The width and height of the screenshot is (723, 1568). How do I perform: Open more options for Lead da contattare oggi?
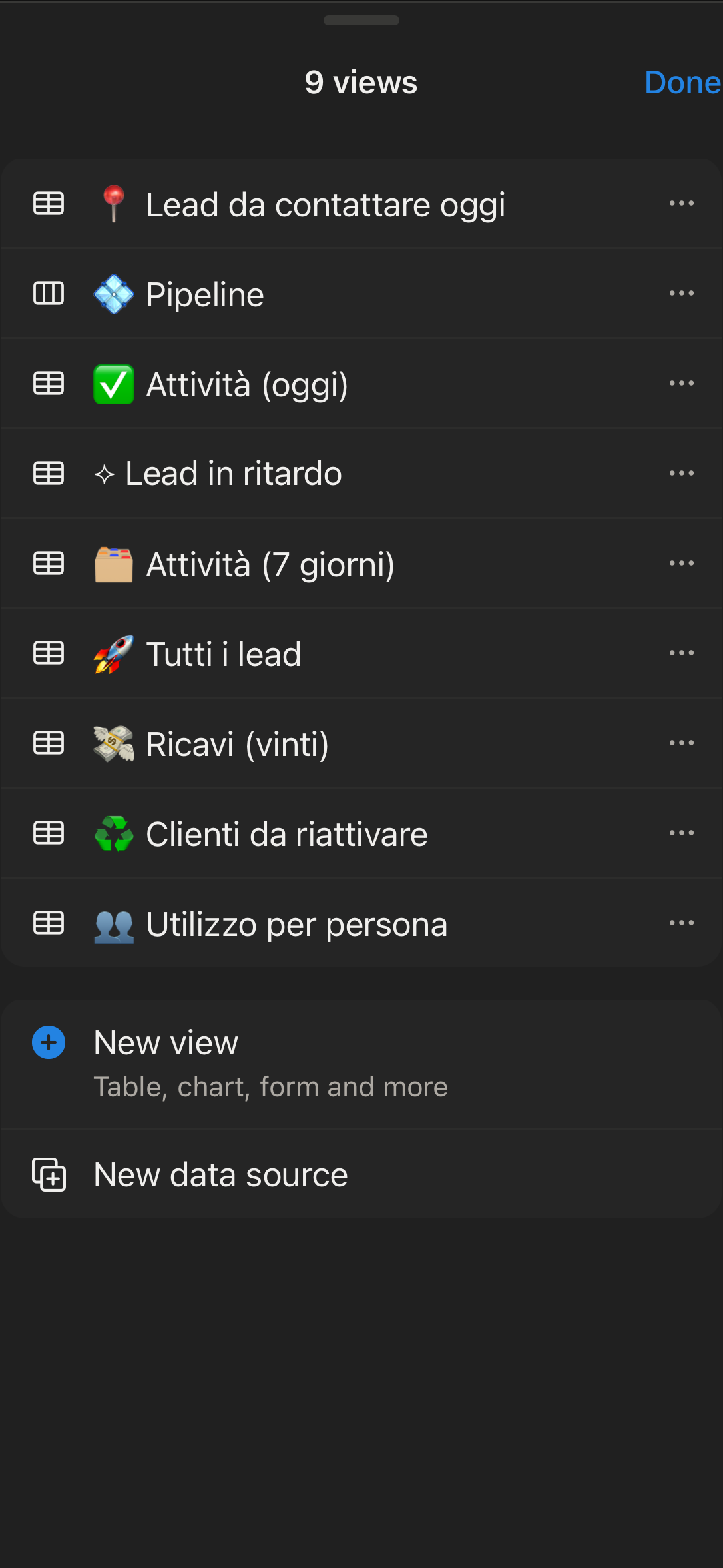click(x=682, y=204)
